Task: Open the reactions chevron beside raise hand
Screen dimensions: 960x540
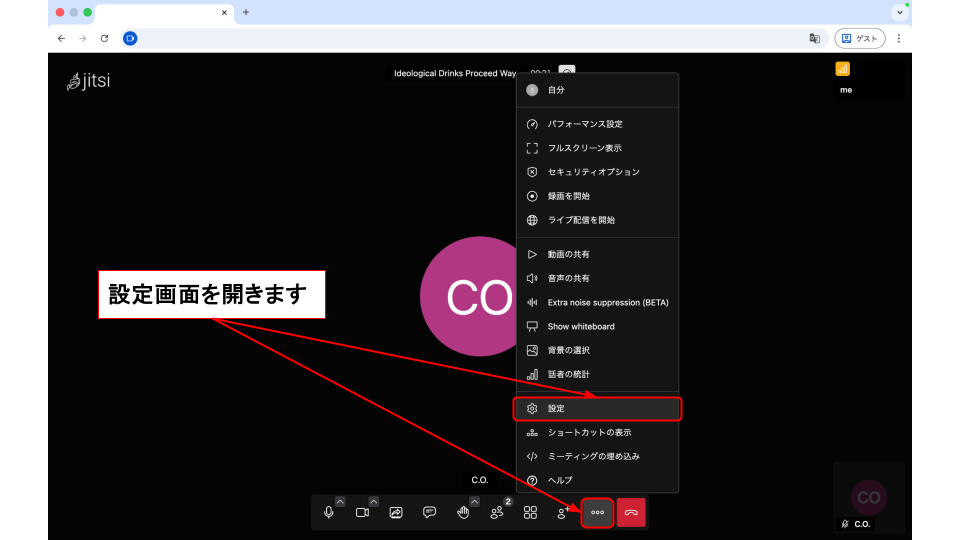Action: point(474,501)
